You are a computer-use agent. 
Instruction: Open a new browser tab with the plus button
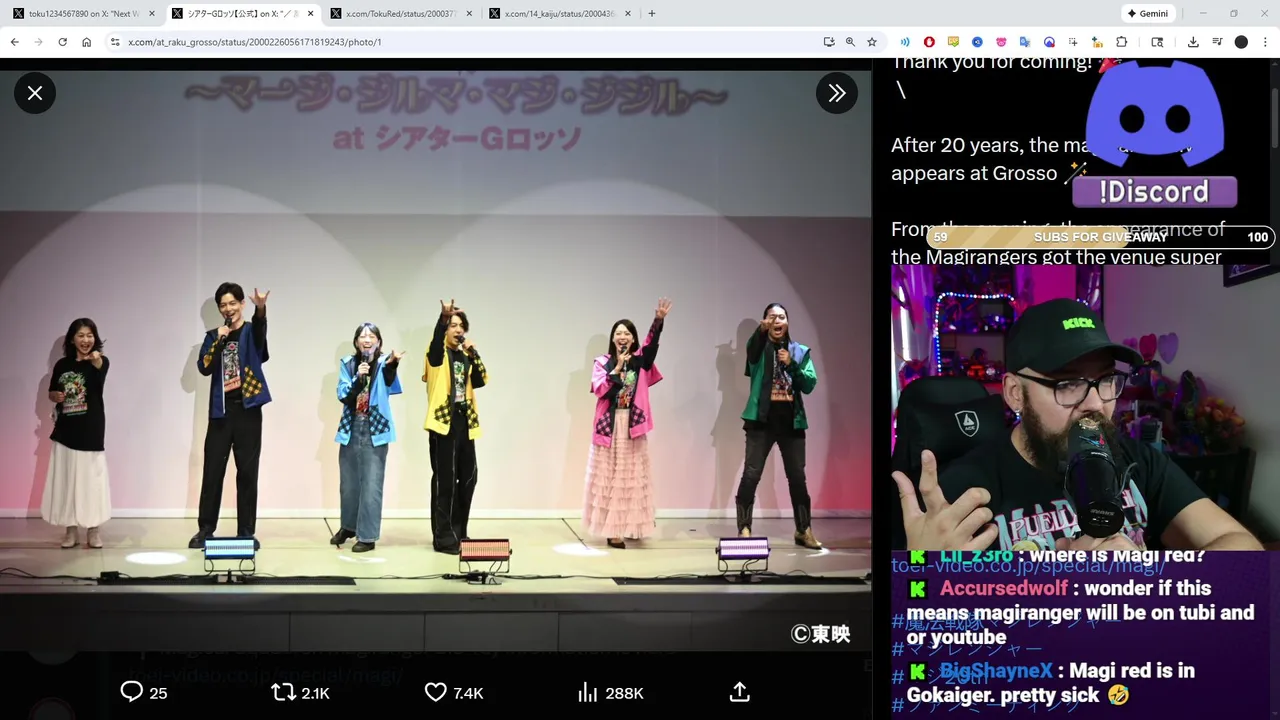[x=652, y=13]
